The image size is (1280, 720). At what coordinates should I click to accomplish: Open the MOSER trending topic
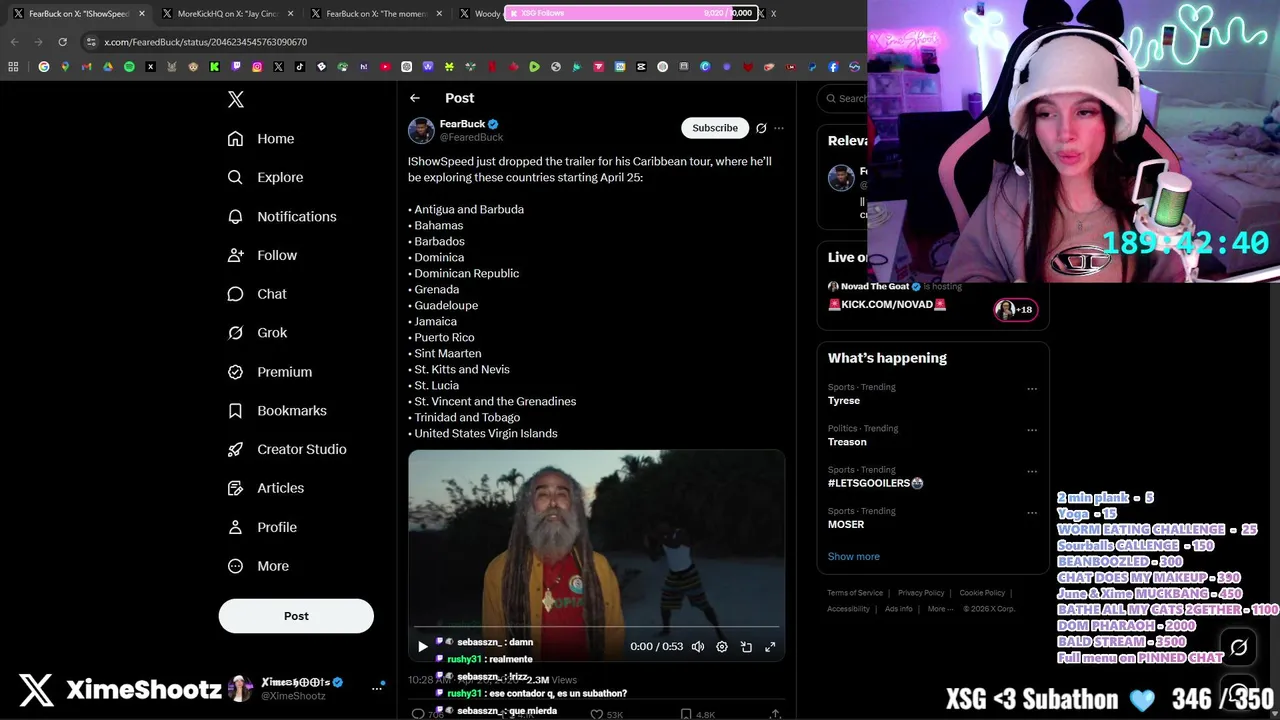(846, 524)
